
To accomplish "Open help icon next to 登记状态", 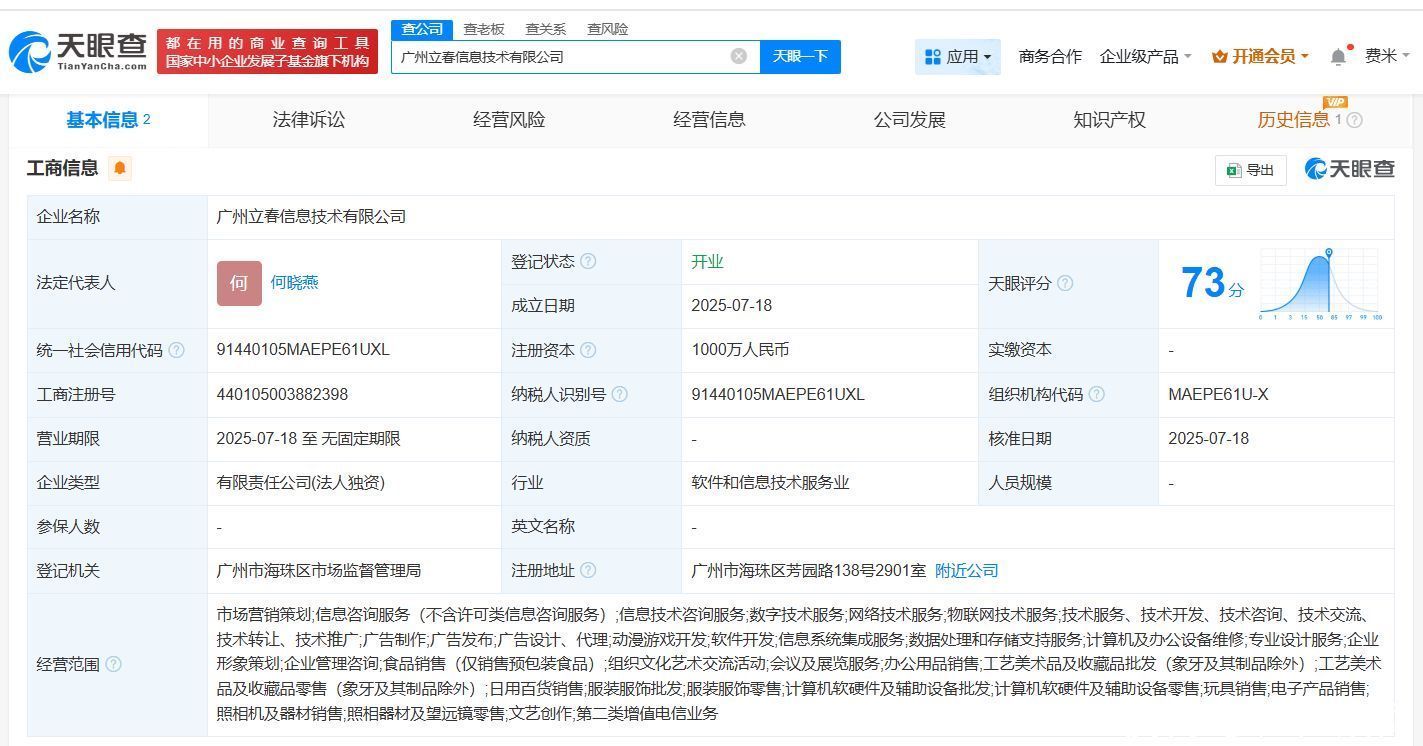I will 588,261.
